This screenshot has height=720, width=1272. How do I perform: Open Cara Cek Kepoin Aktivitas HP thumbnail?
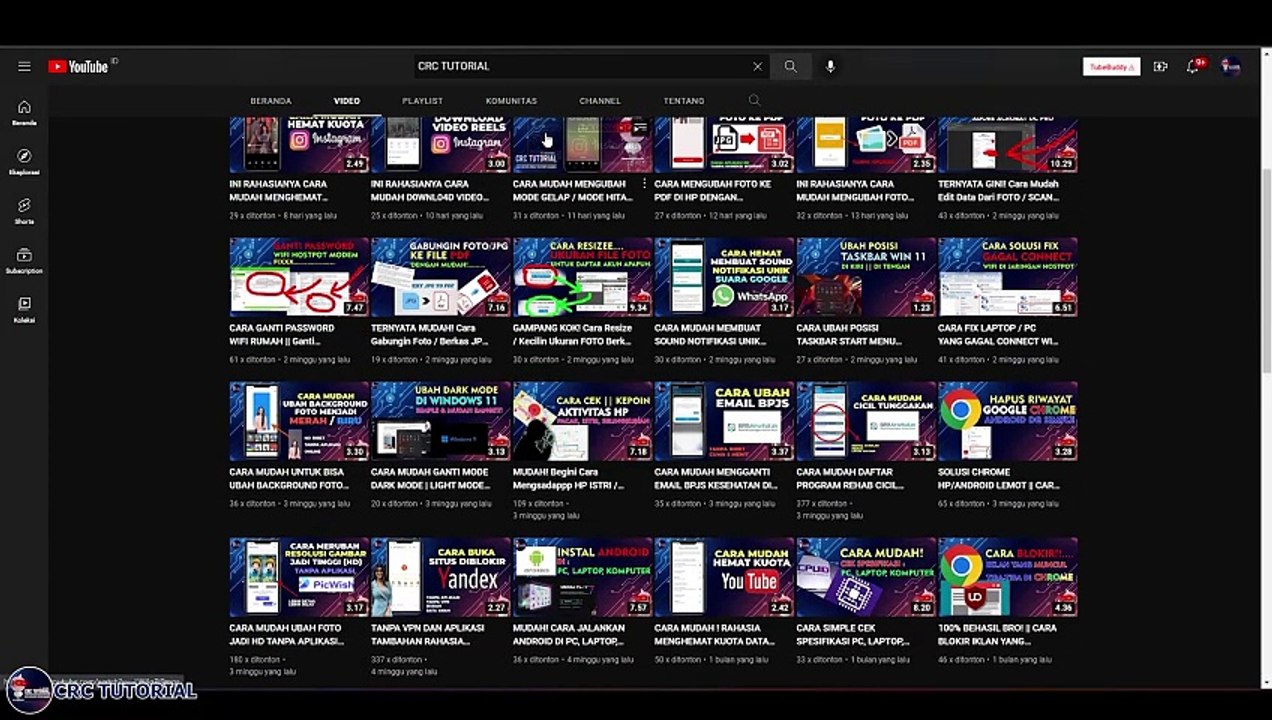point(583,421)
